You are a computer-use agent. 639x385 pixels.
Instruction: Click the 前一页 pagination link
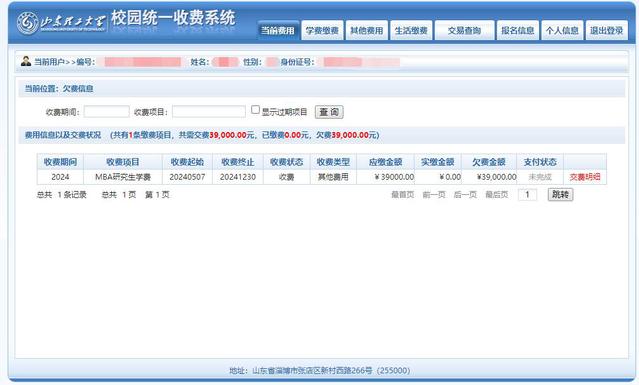(434, 195)
